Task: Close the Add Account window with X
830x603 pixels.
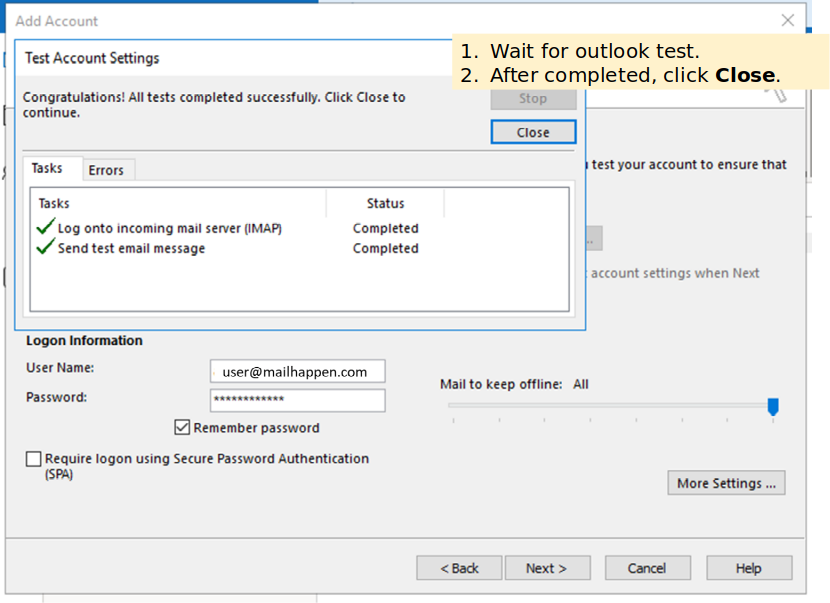Action: pos(788,21)
